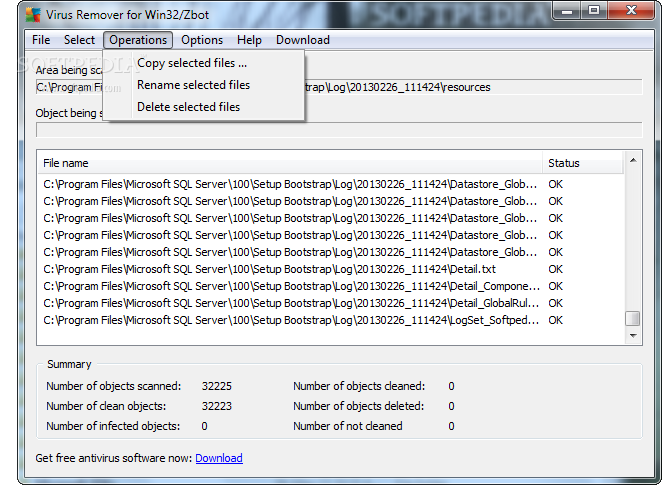Click OK status of Detail.txt row
The width and height of the screenshot is (662, 485).
click(555, 269)
